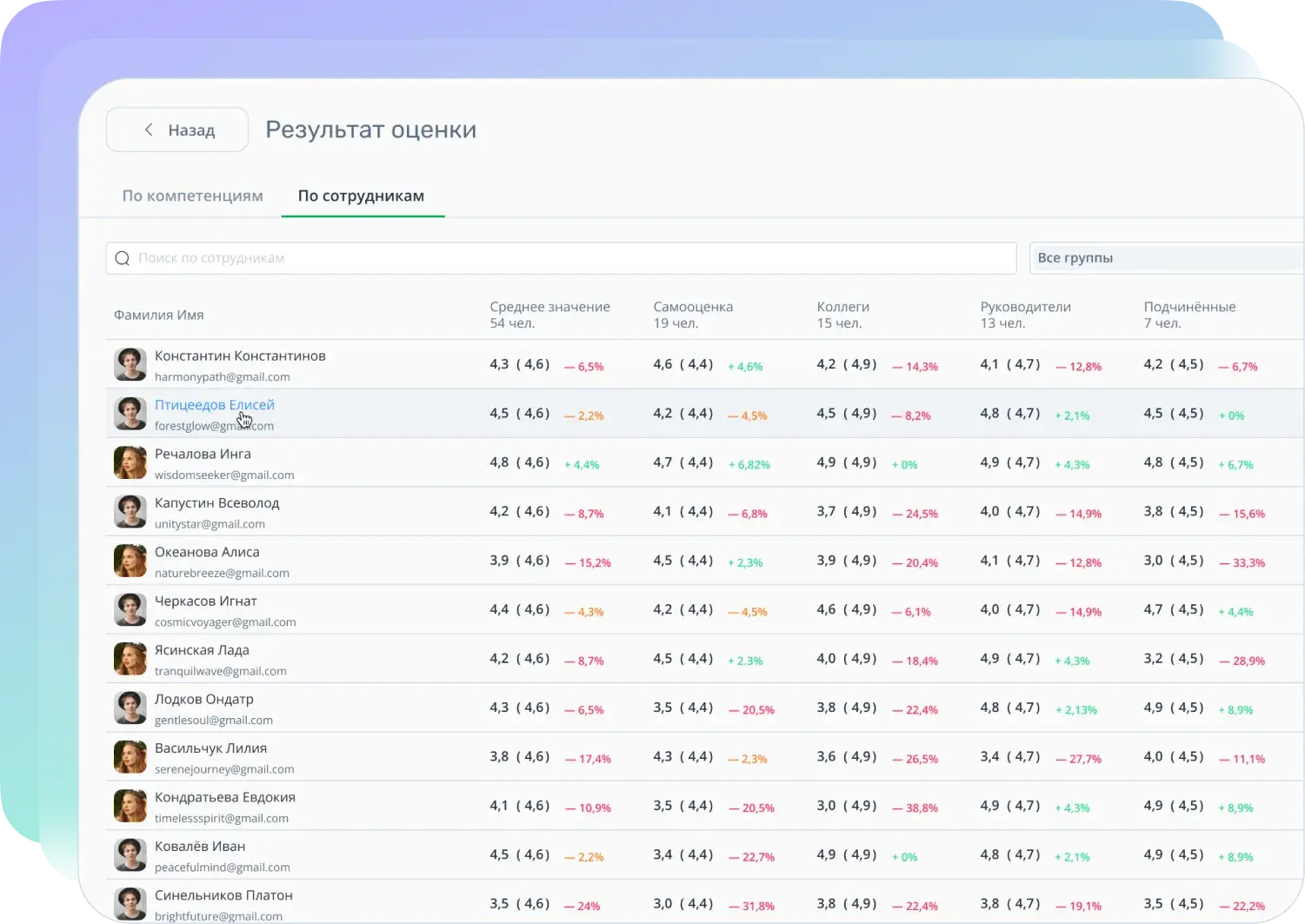Click Синельников Платон's — 24% average change
The height and width of the screenshot is (924, 1305).
click(583, 907)
